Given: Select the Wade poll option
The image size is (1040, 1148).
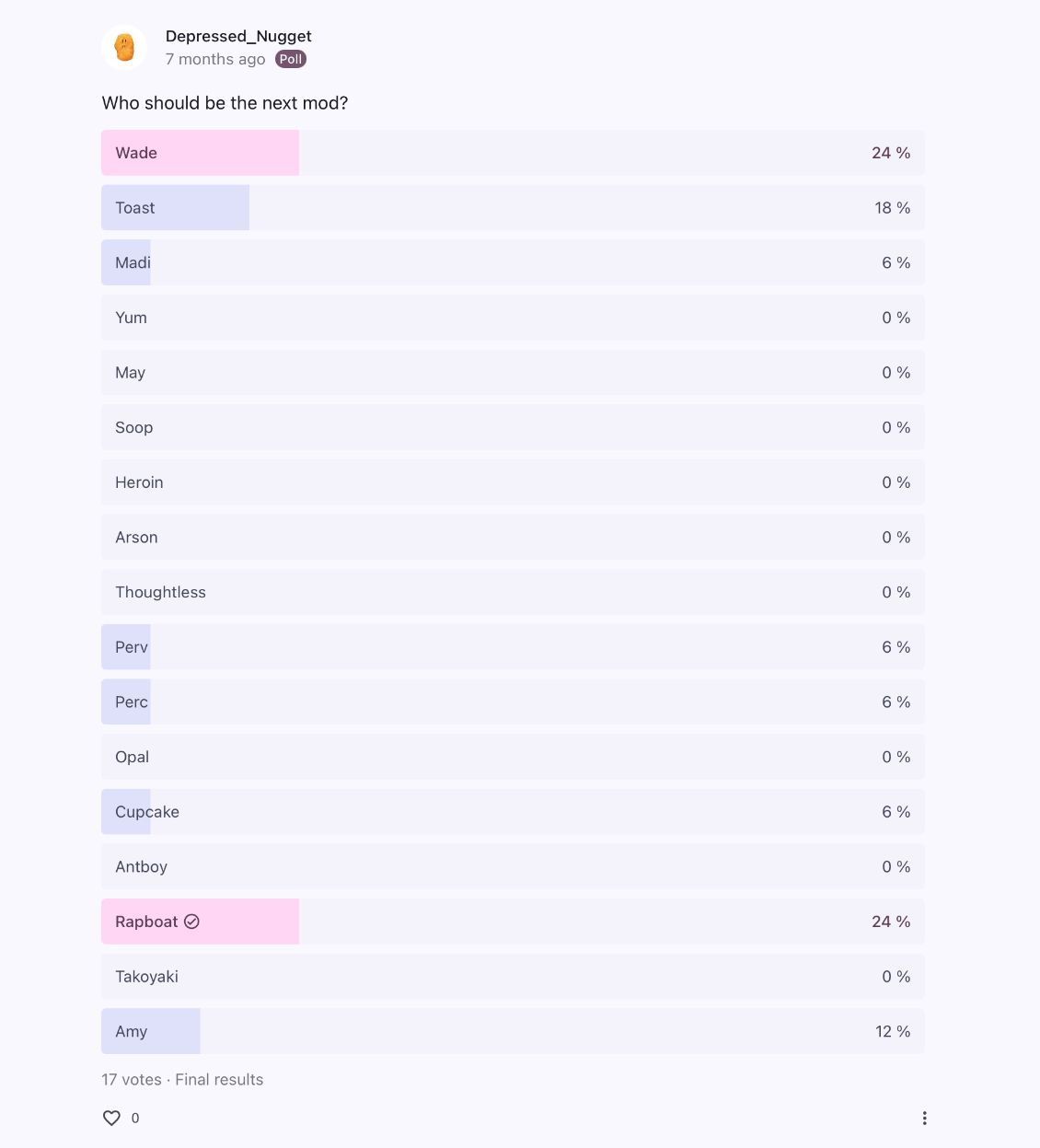Looking at the screenshot, I should click(x=513, y=153).
